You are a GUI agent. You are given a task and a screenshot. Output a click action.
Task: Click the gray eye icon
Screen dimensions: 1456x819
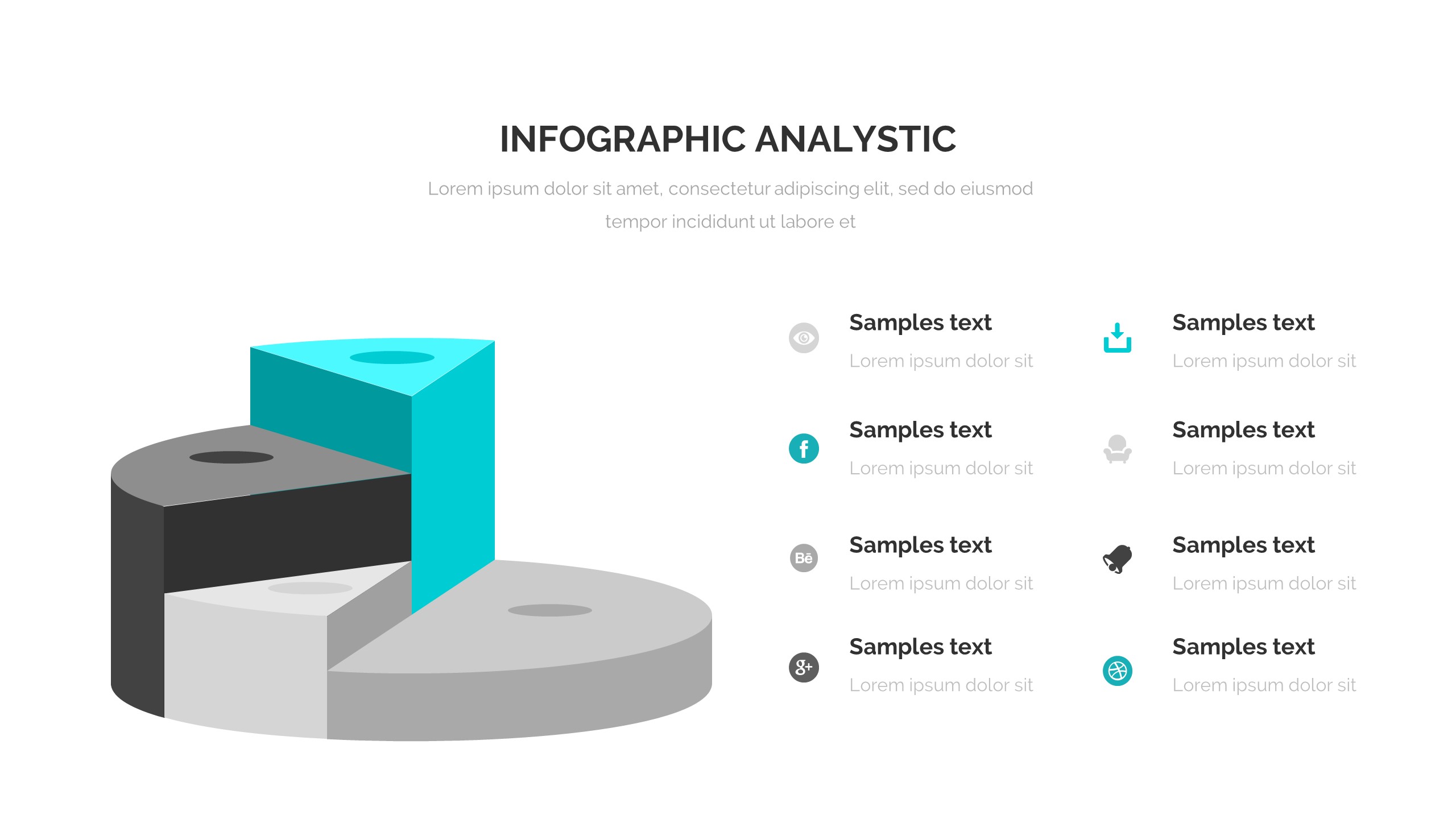click(x=804, y=338)
